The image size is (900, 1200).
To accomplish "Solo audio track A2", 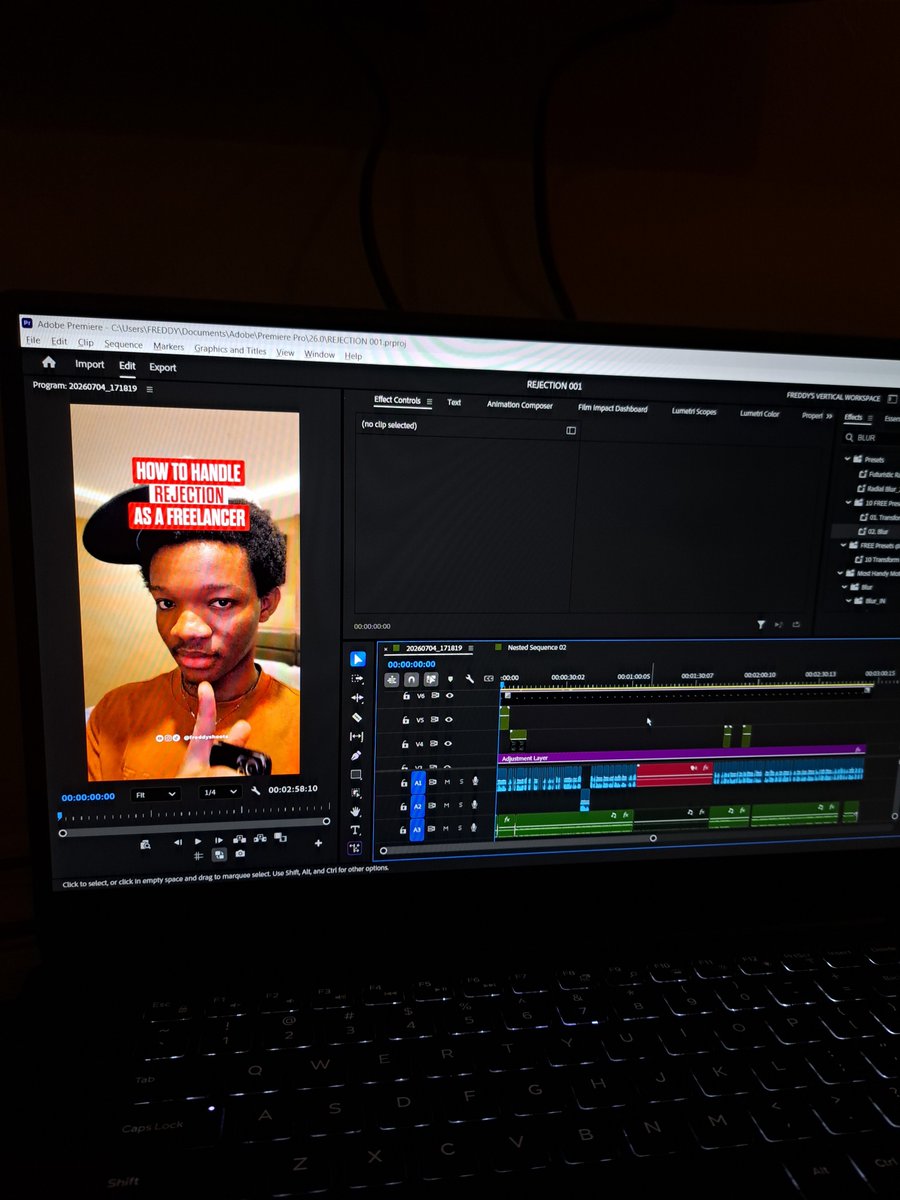I will click(x=461, y=806).
